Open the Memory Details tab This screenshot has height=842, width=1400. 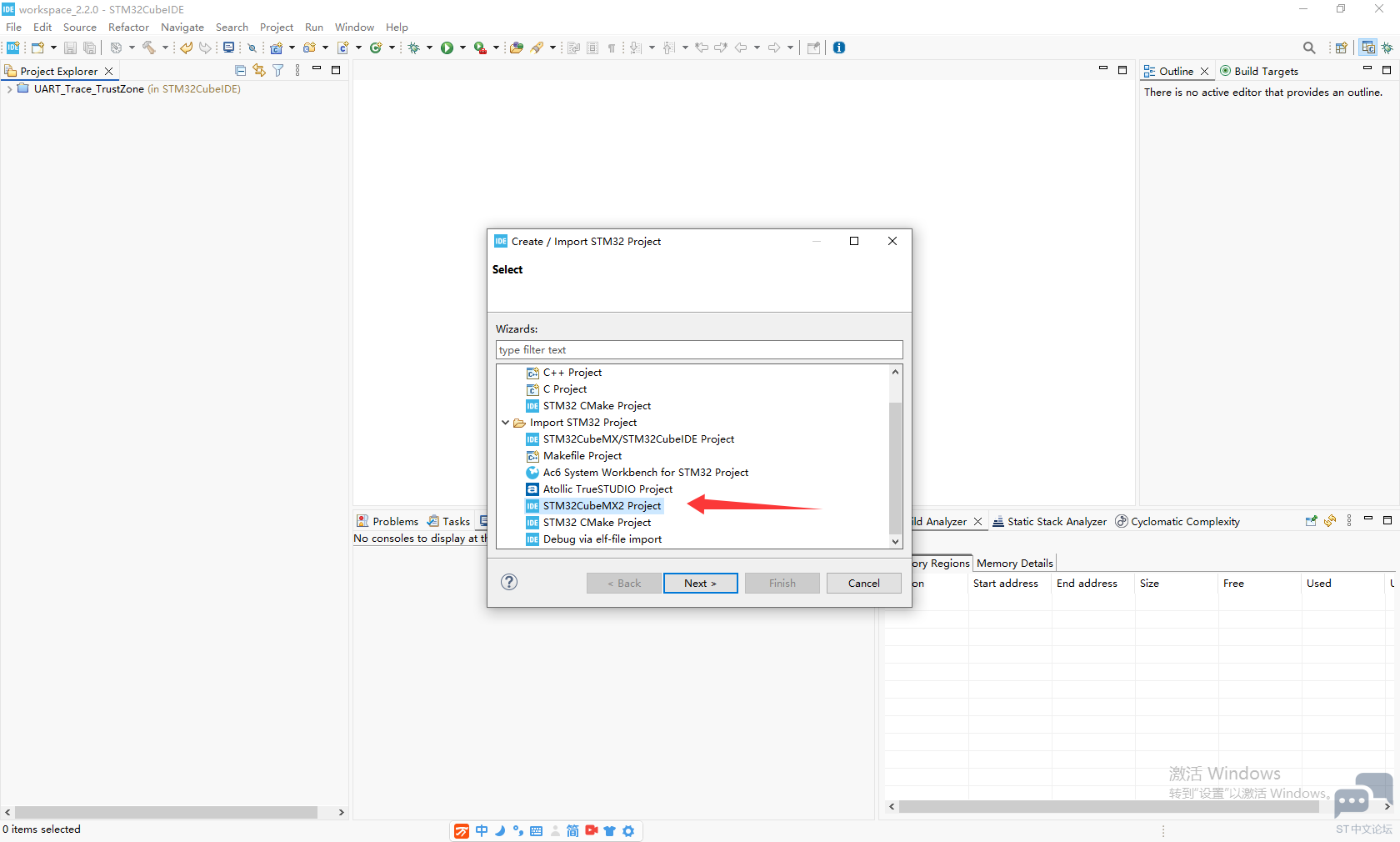tap(1014, 564)
